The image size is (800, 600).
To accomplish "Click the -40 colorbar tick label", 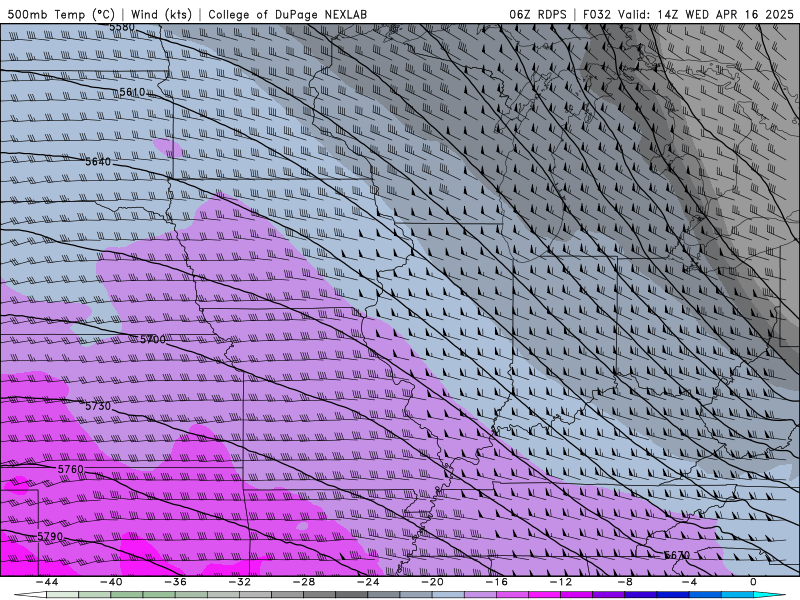I will pyautogui.click(x=111, y=582).
